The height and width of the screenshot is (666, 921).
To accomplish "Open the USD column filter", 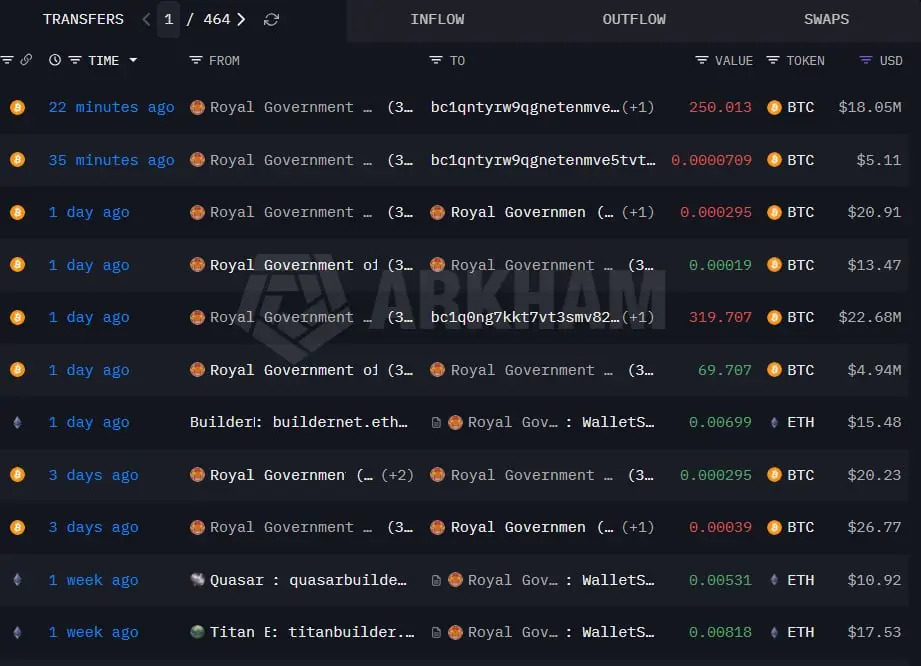I will coord(866,60).
